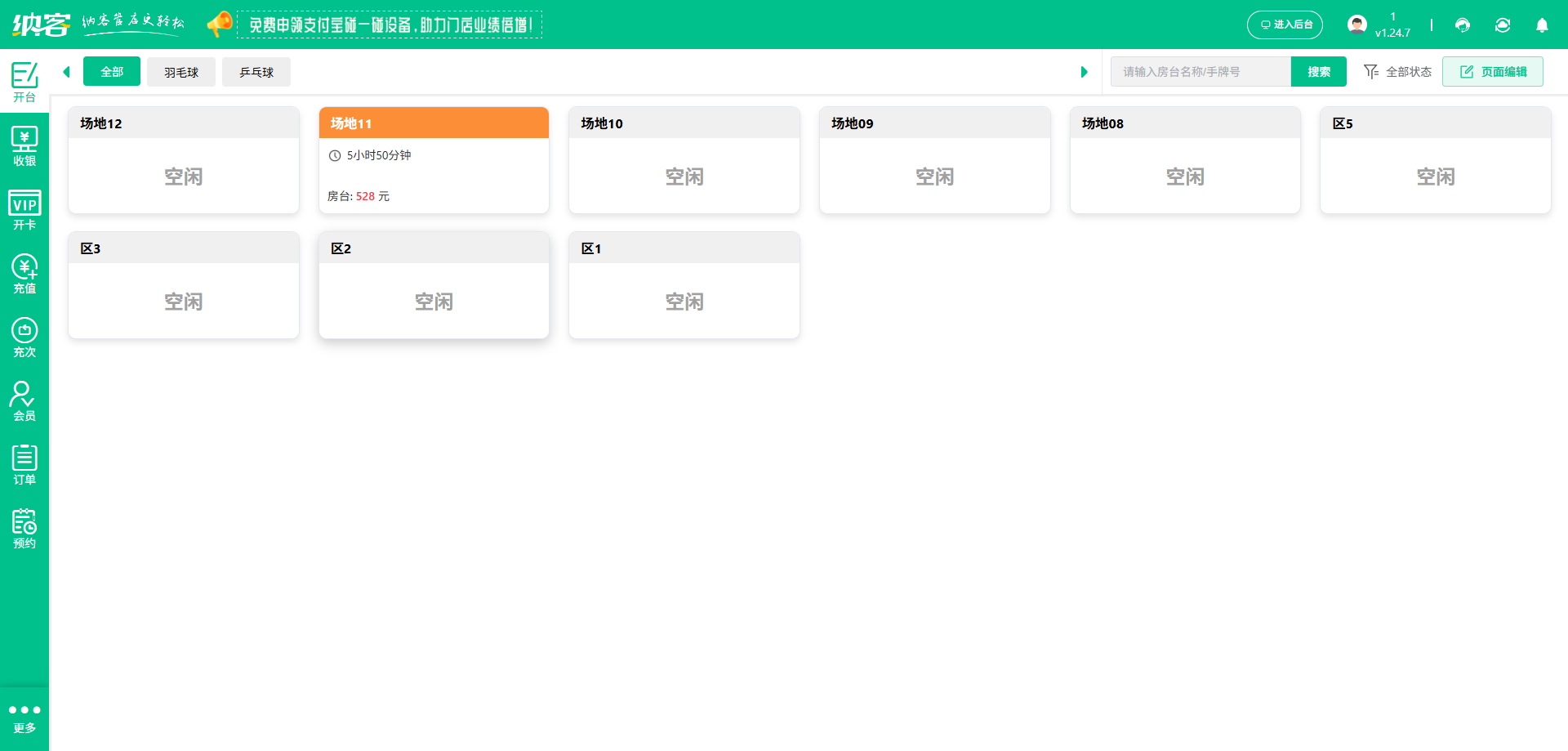This screenshot has width=1568, height=751.
Task: Open the 场地09 idle card
Action: tap(935, 160)
